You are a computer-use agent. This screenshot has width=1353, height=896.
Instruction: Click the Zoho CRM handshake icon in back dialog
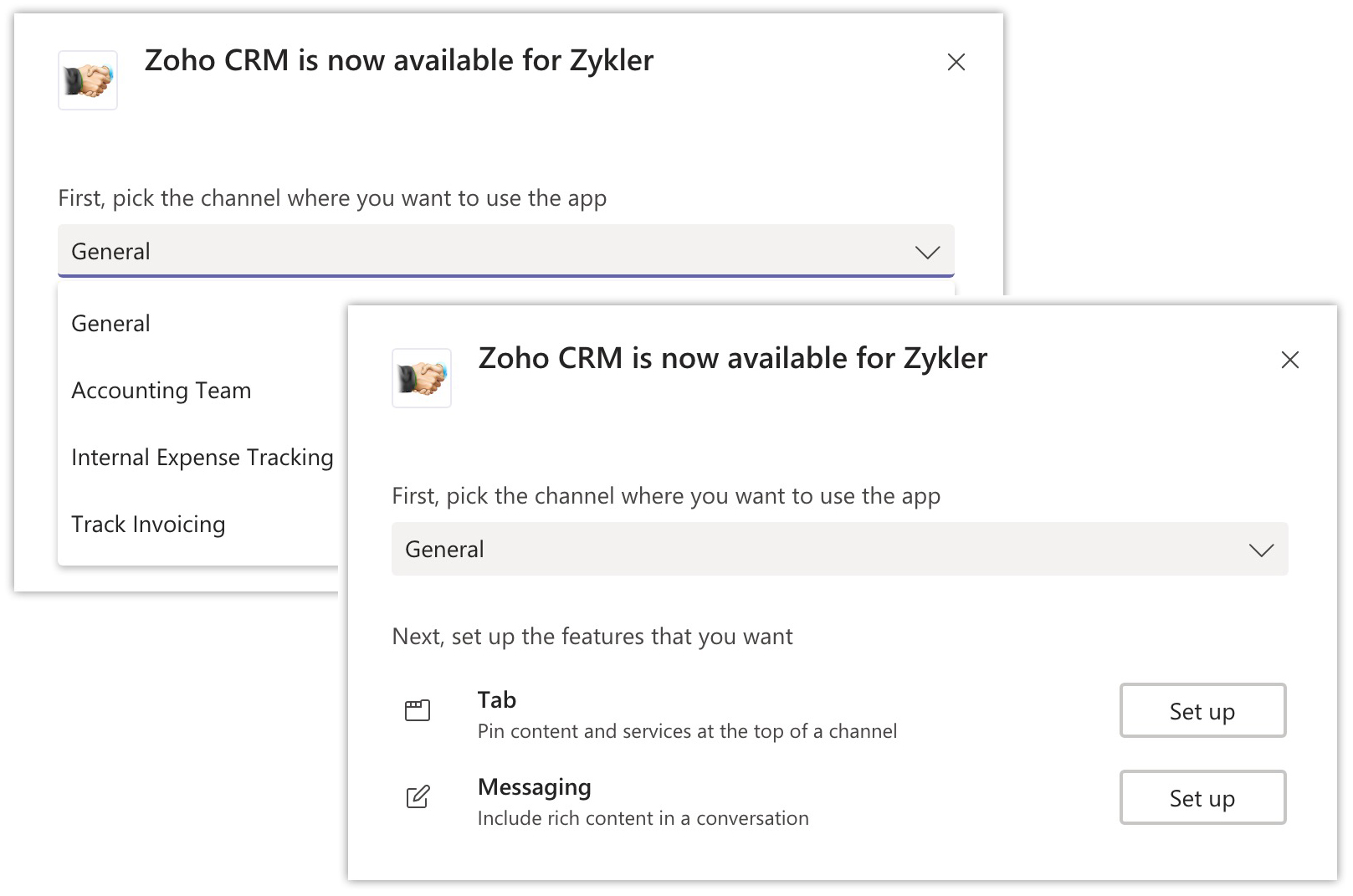(88, 80)
